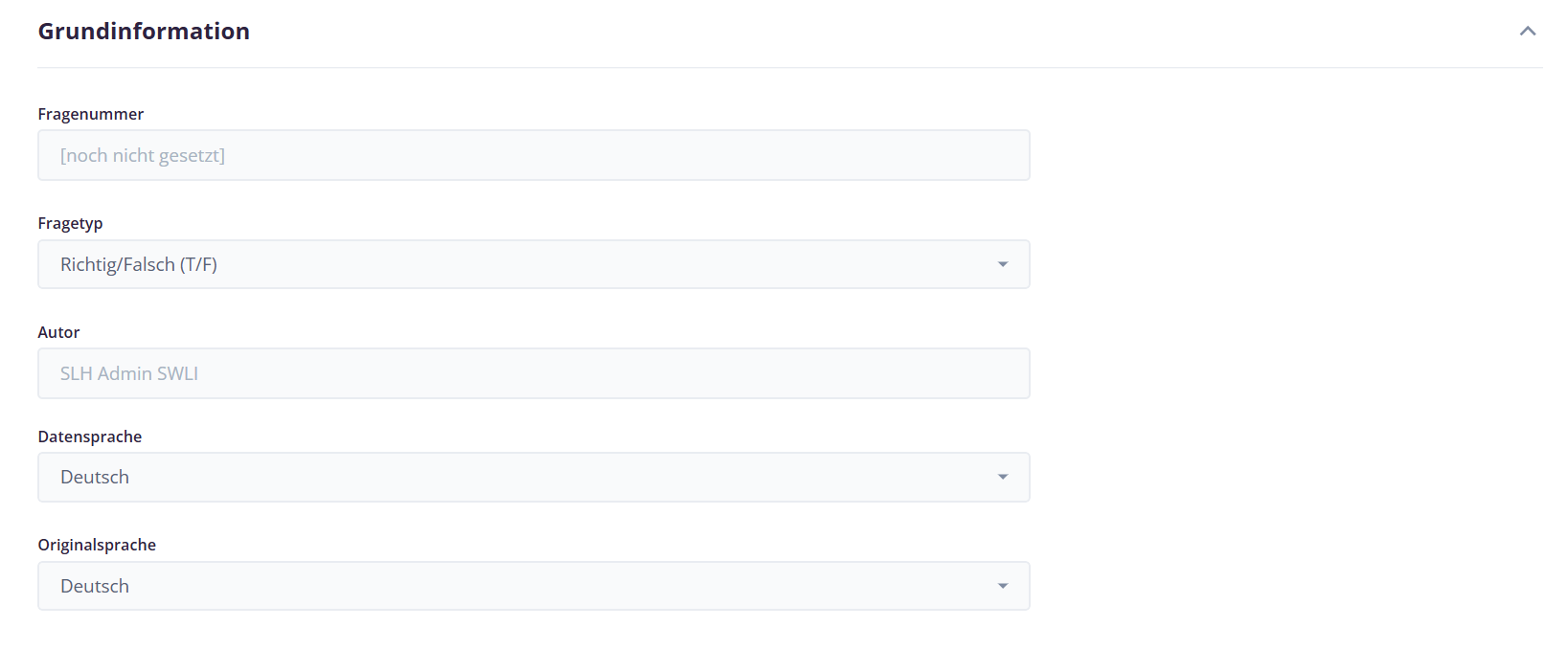Open the Fragetyp combo box
Screen dimensions: 1568x672
pos(534,264)
